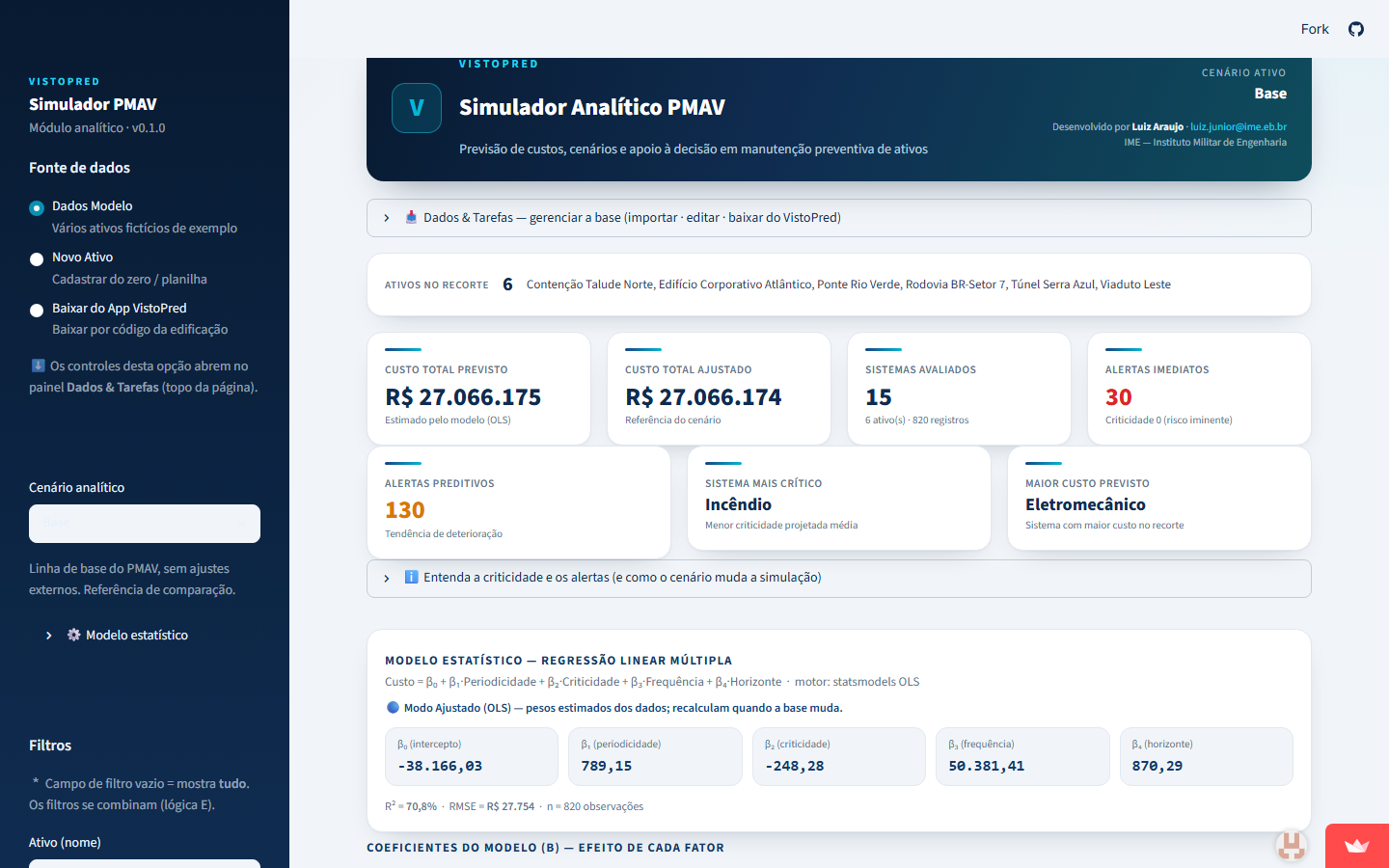Click the Sistemas Avaliados value 15
Viewport: 1389px width, 868px height.
click(879, 396)
